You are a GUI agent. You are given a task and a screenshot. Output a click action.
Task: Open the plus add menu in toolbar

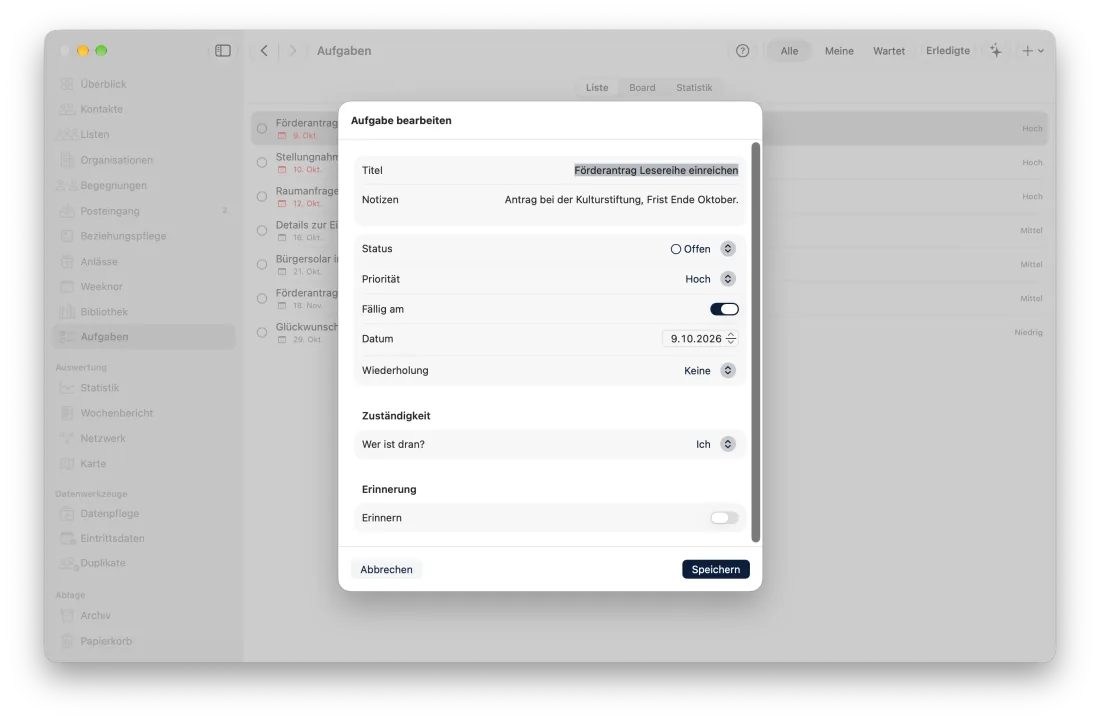[1033, 50]
